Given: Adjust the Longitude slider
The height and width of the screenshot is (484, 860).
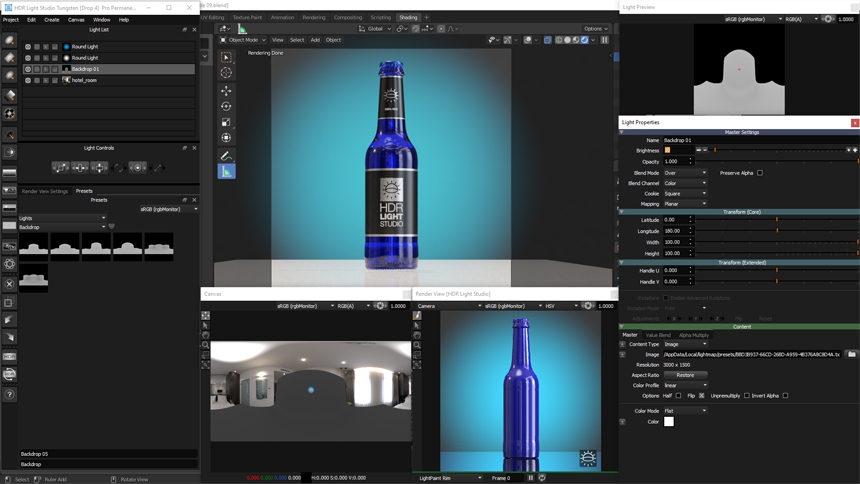Looking at the screenshot, I should click(x=777, y=231).
